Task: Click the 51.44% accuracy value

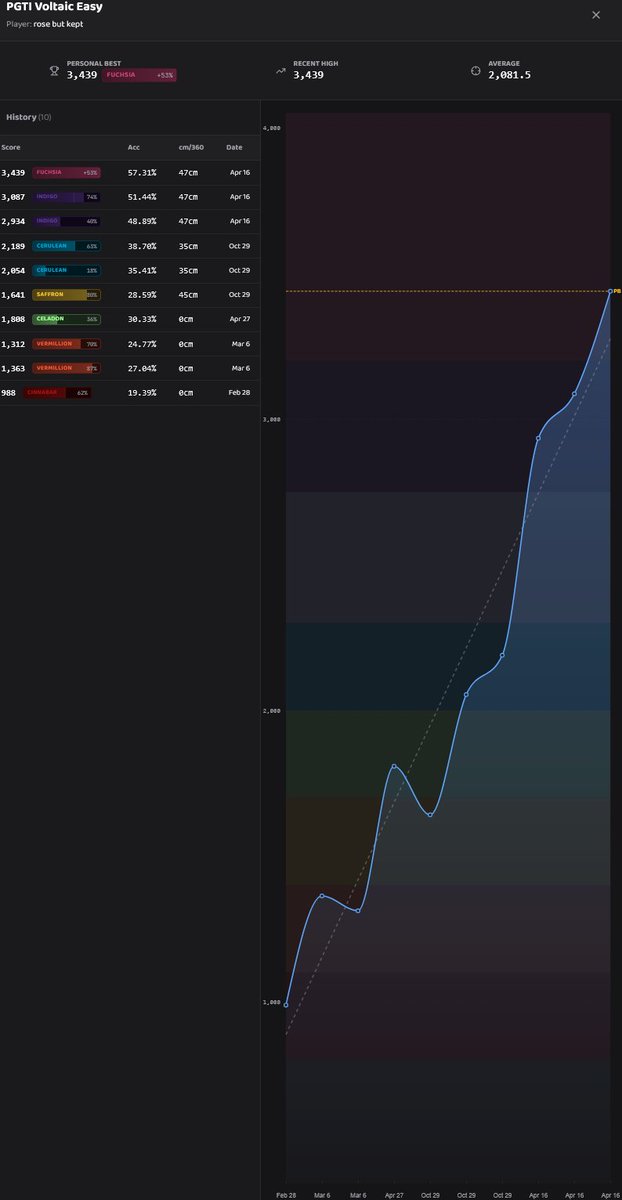Action: 142,197
